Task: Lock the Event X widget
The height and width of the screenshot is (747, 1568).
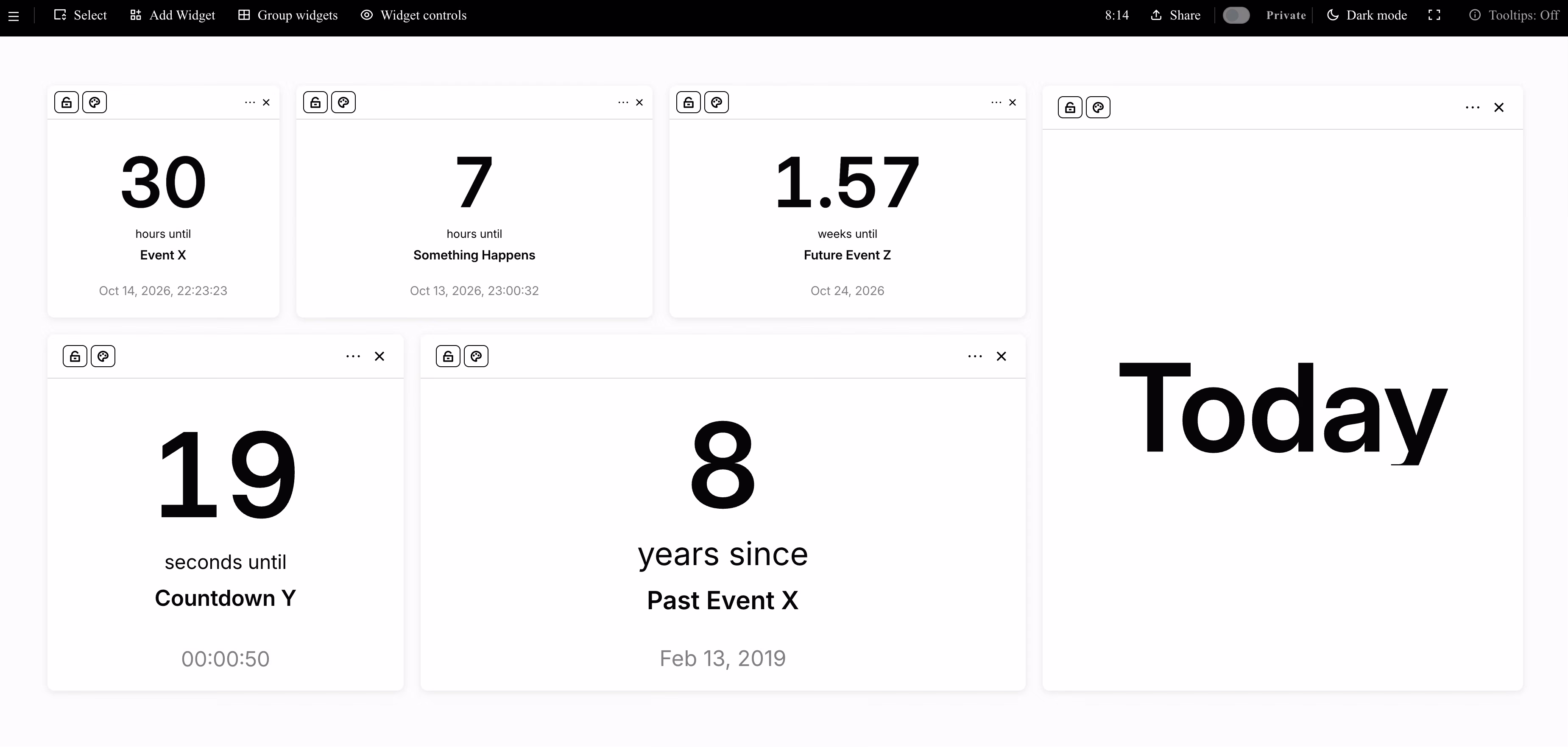Action: [66, 102]
